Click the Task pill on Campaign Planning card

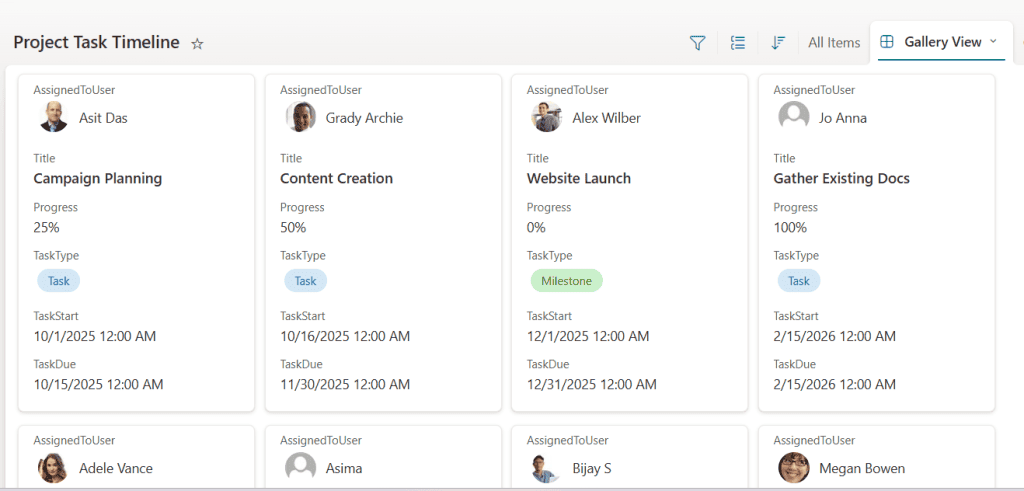coord(58,281)
